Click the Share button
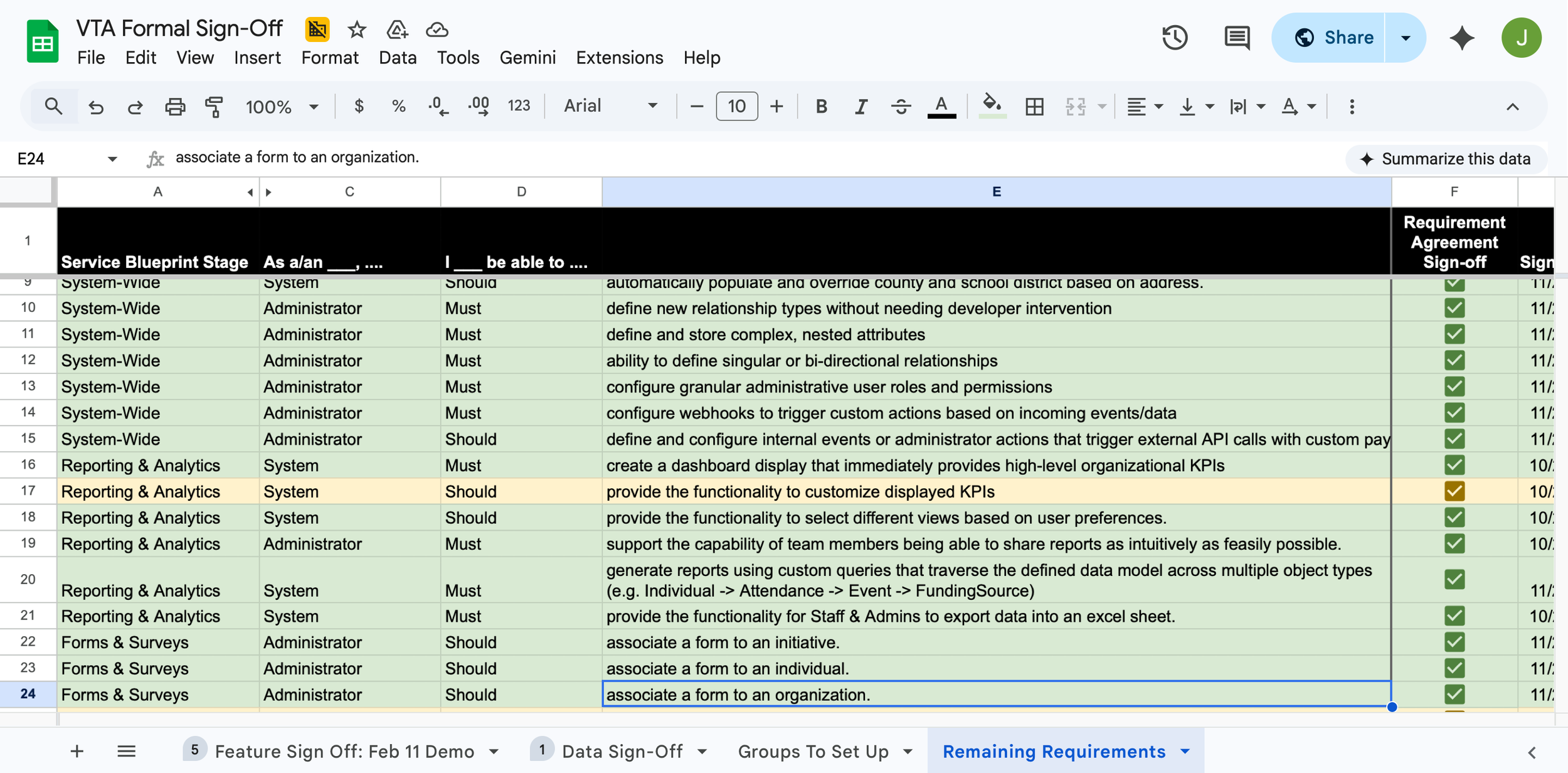The image size is (1568, 773). click(1333, 38)
